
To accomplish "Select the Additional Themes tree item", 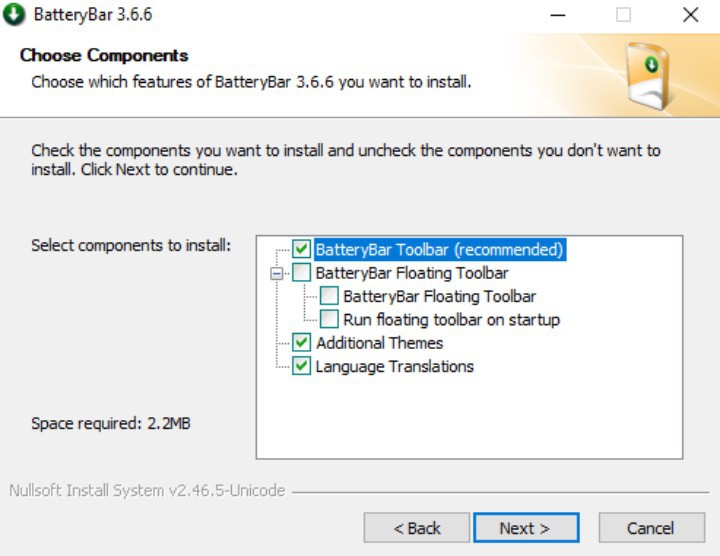I will 379,343.
